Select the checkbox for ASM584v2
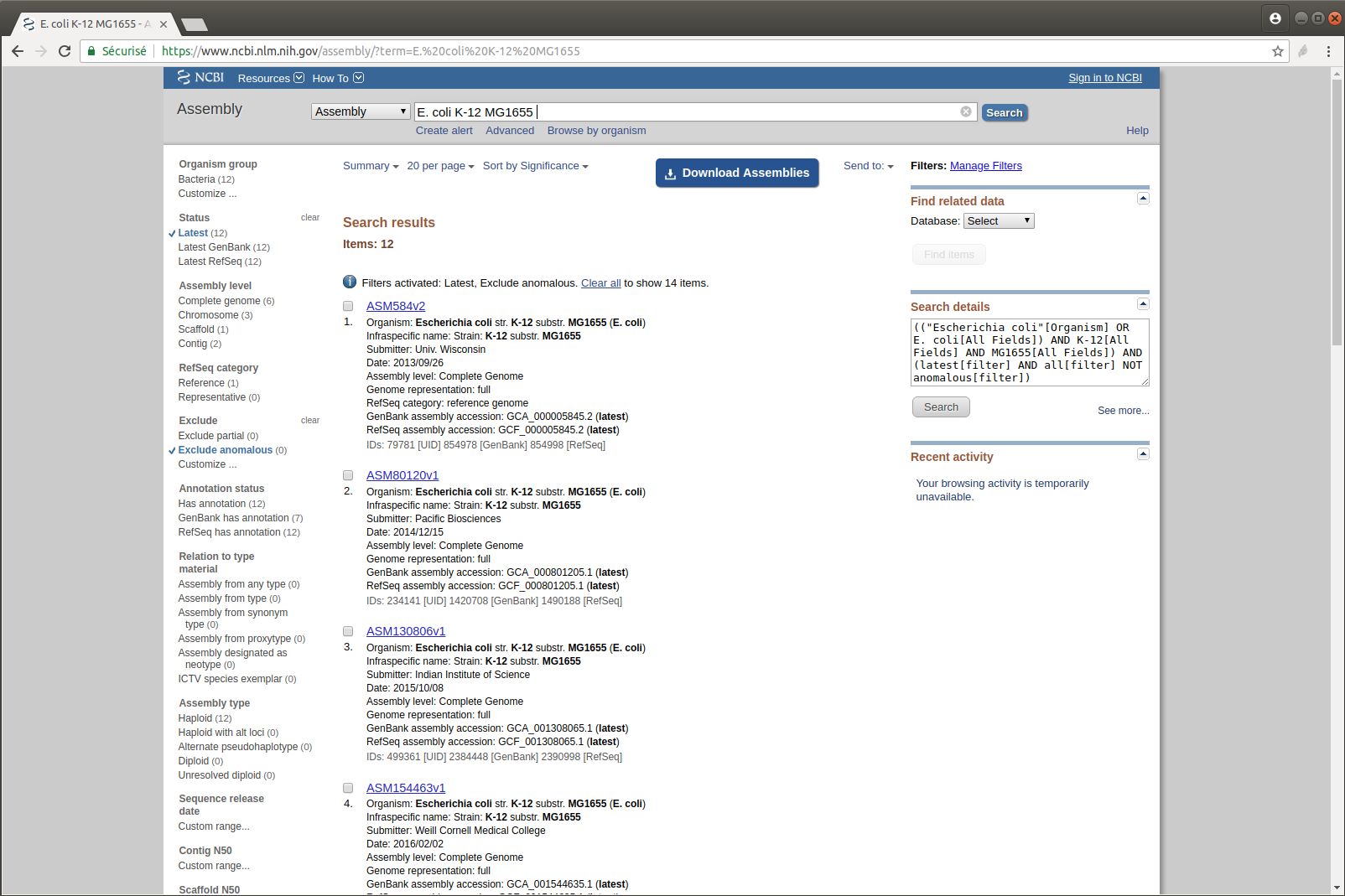The width and height of the screenshot is (1345, 896). [348, 306]
